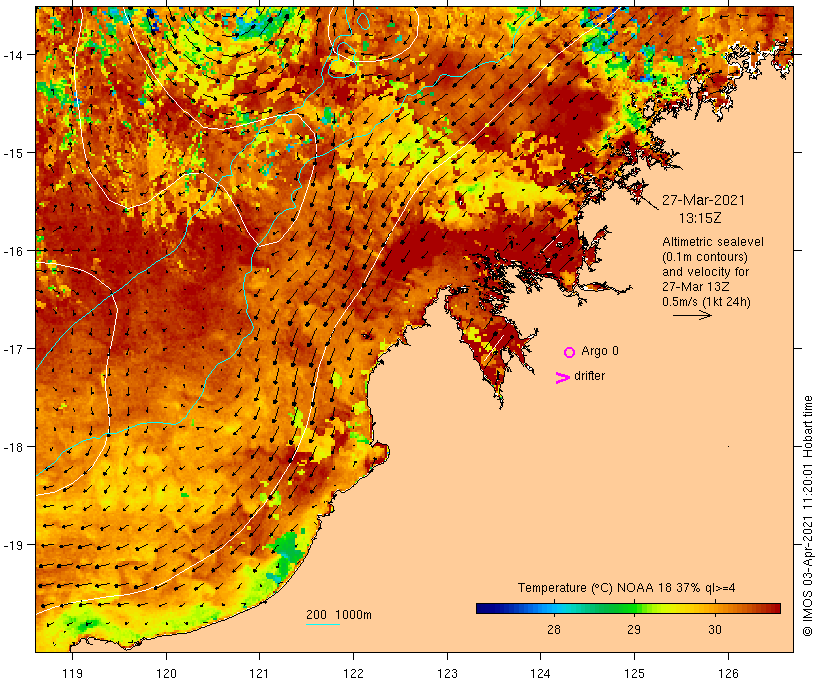Click the 'and velocity for' text
Viewport: 820px width, 680px height.
coord(705,272)
